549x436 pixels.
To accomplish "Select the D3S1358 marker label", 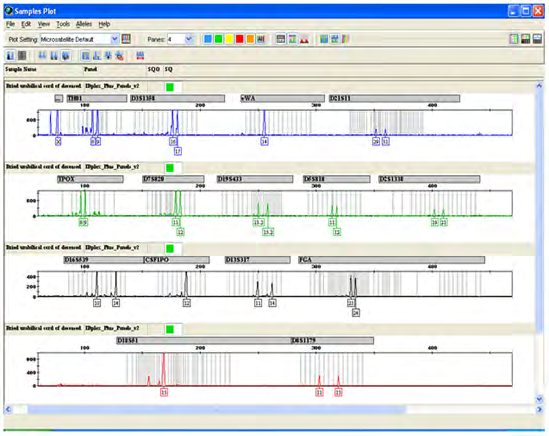I will pos(178,98).
